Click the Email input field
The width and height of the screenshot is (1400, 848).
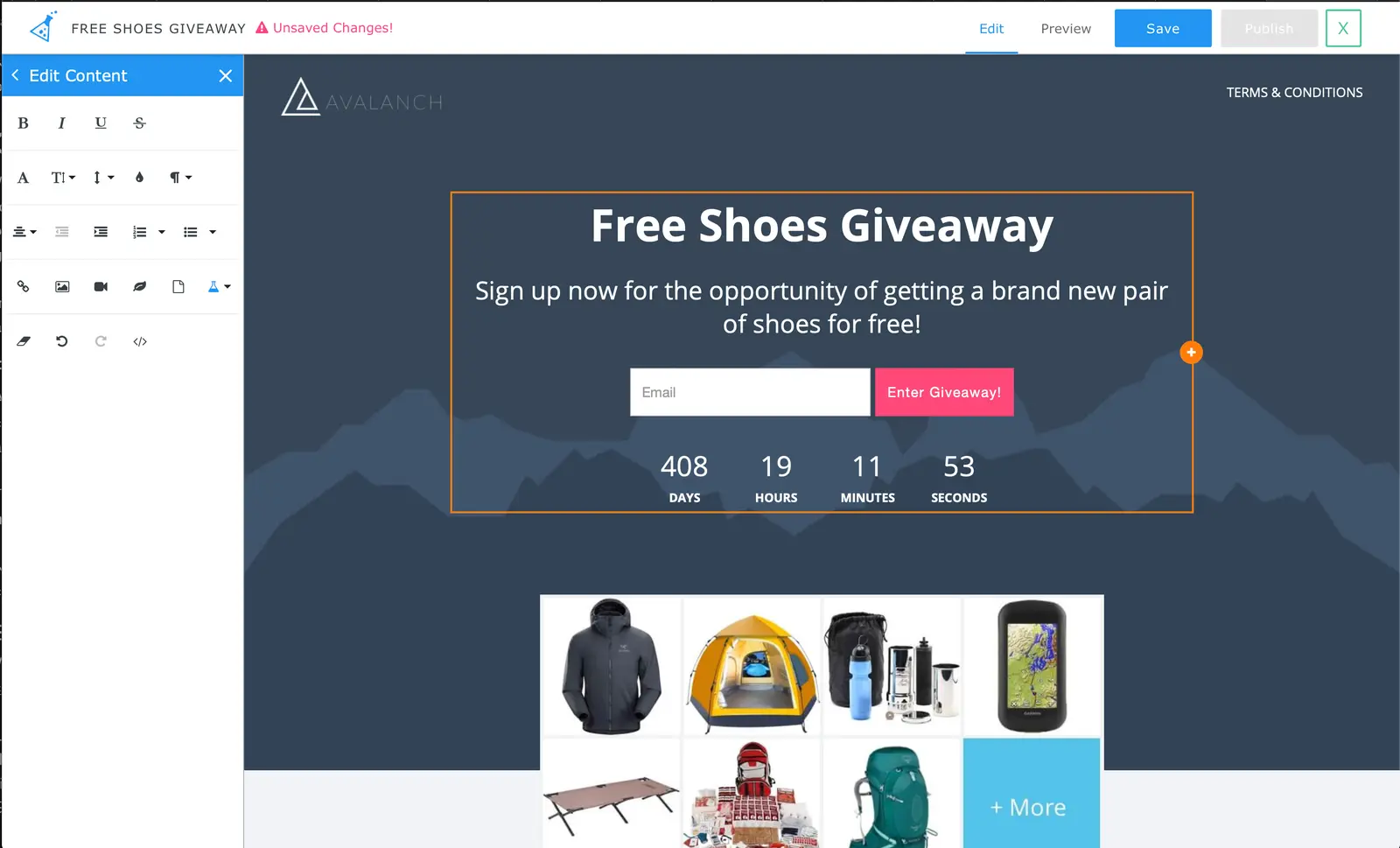pyautogui.click(x=750, y=392)
